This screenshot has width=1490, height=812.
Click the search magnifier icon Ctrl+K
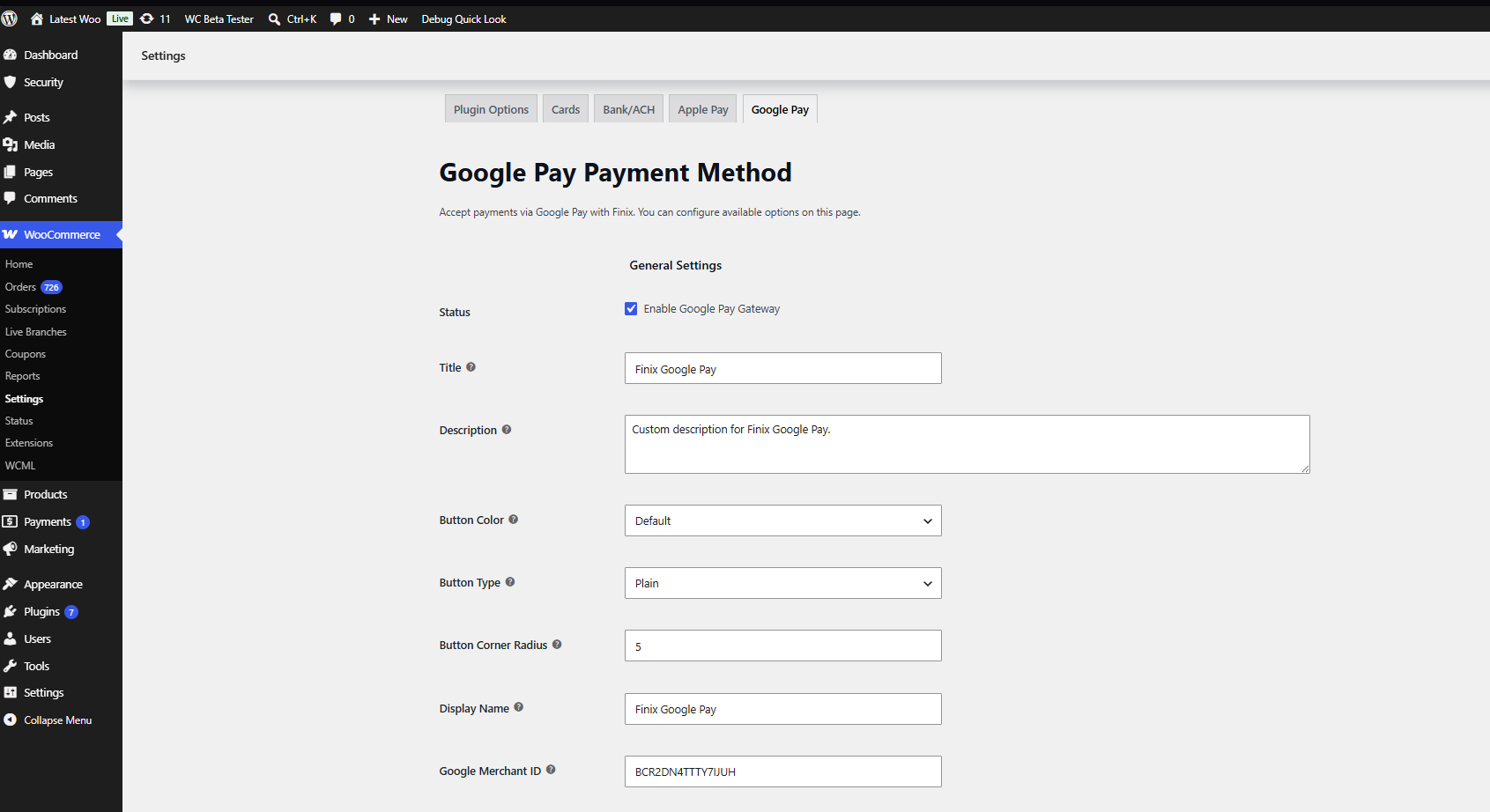[x=275, y=18]
